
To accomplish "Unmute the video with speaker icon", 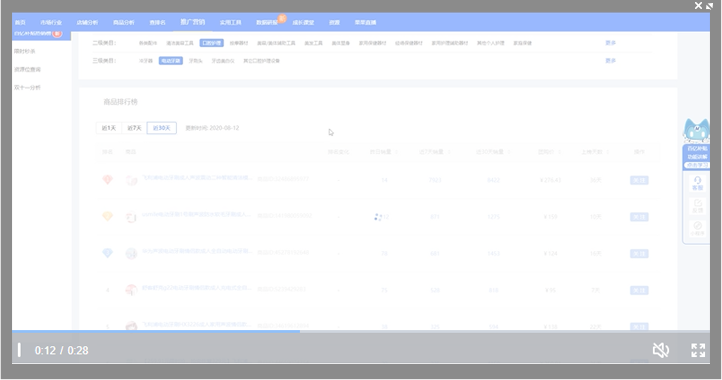I will tap(661, 350).
